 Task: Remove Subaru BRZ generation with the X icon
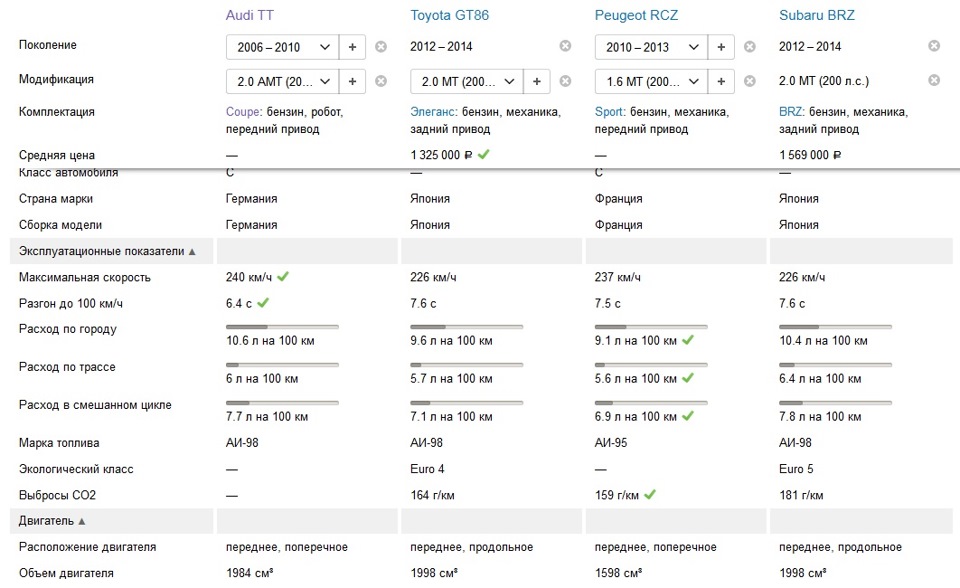[934, 46]
